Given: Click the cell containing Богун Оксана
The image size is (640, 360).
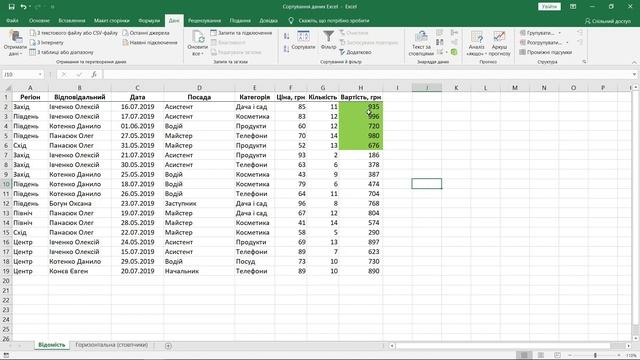Looking at the screenshot, I should (80, 203).
